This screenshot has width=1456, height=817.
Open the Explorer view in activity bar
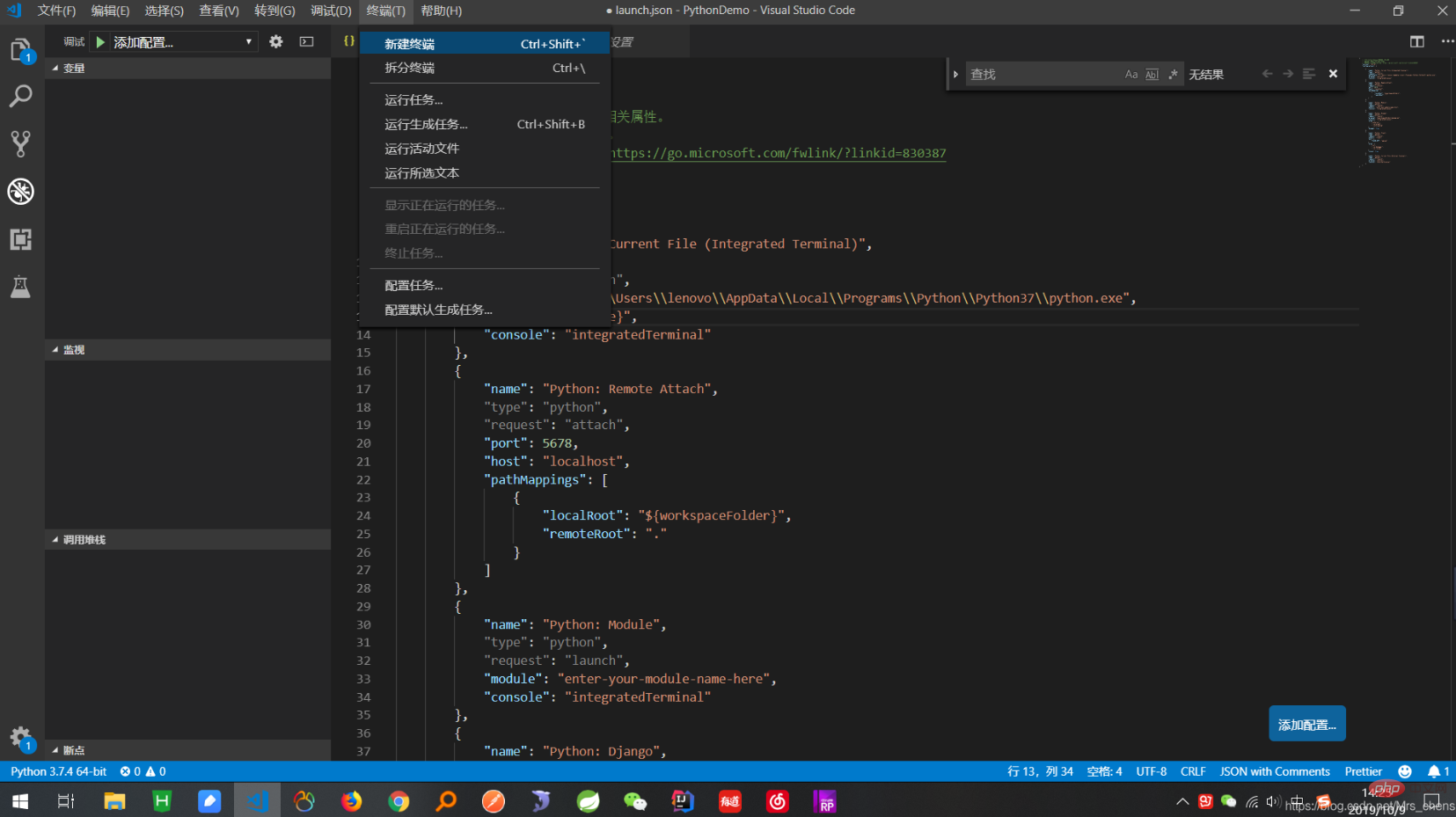(x=20, y=50)
